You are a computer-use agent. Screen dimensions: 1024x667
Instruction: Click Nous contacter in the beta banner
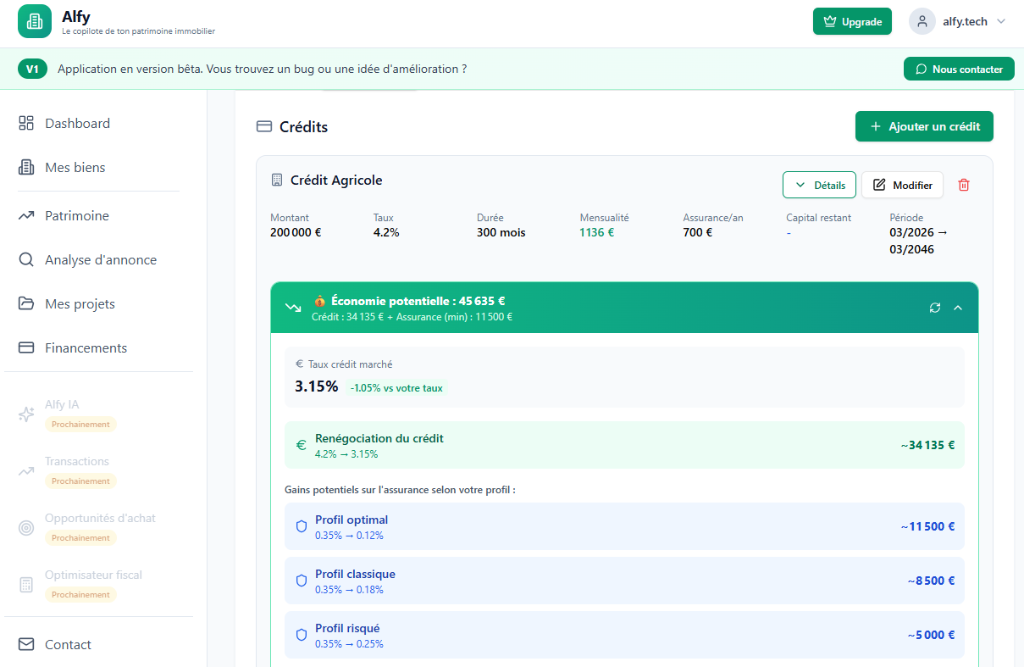point(959,69)
